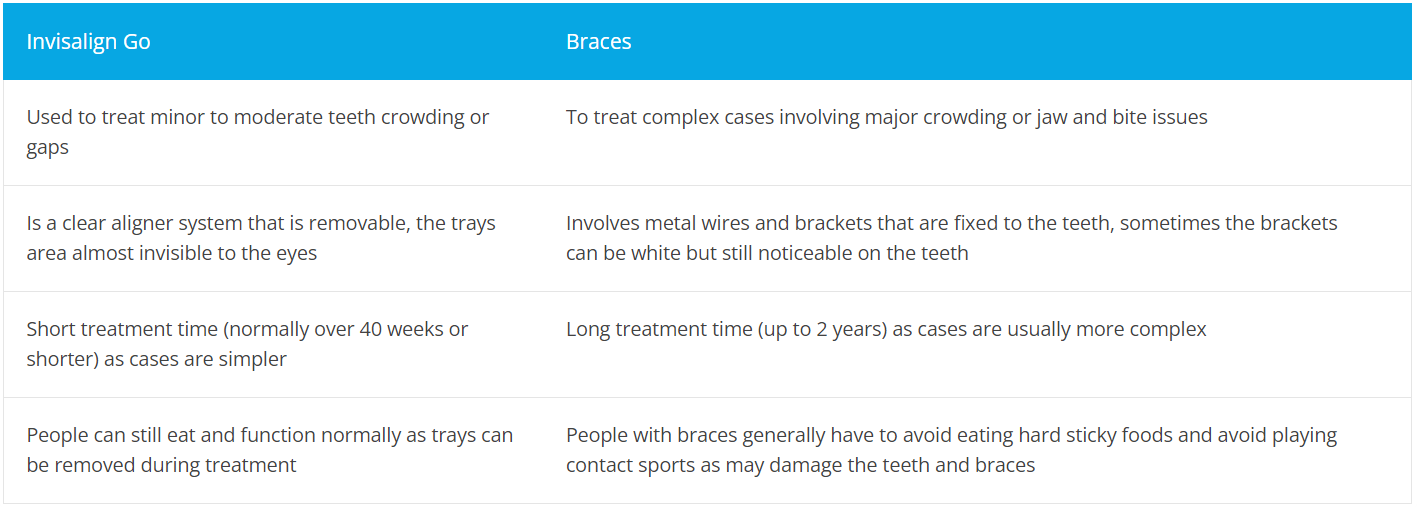
Task: Click "can be white but still noticeable" line
Action: coord(767,253)
